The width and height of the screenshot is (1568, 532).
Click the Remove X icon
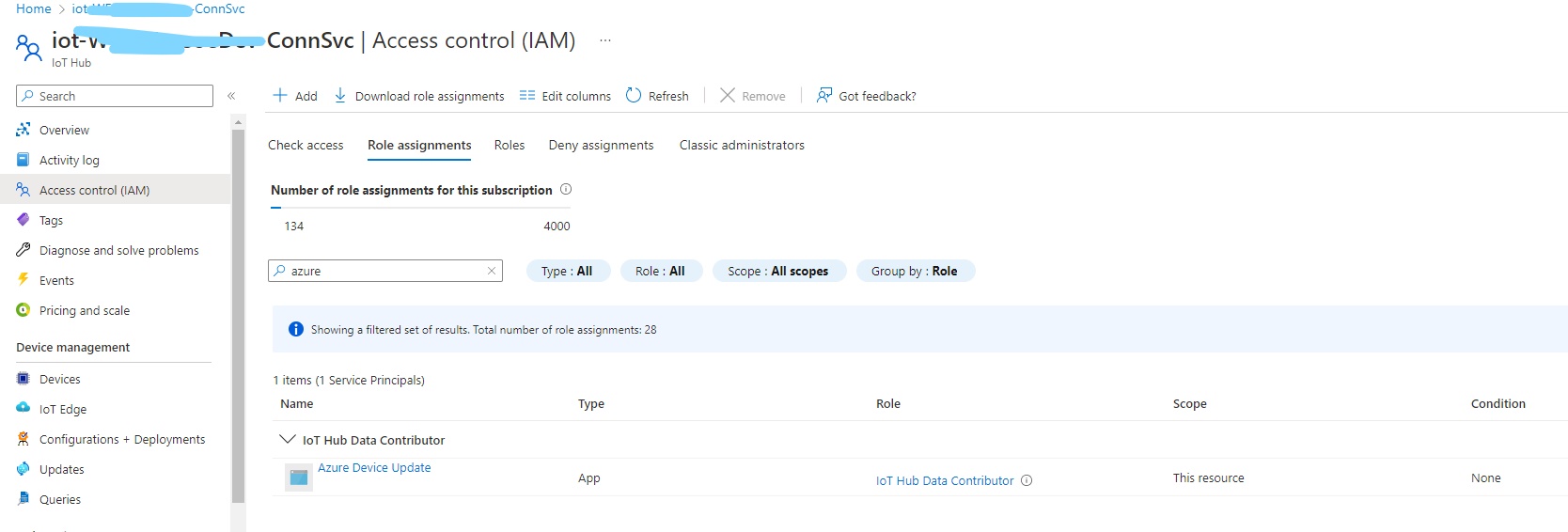[x=728, y=95]
